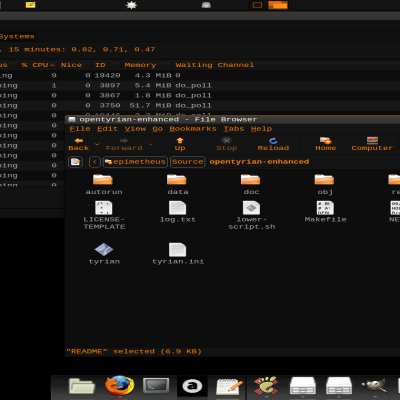Go Back in the file browser
This screenshot has height=400, width=400.
79,144
